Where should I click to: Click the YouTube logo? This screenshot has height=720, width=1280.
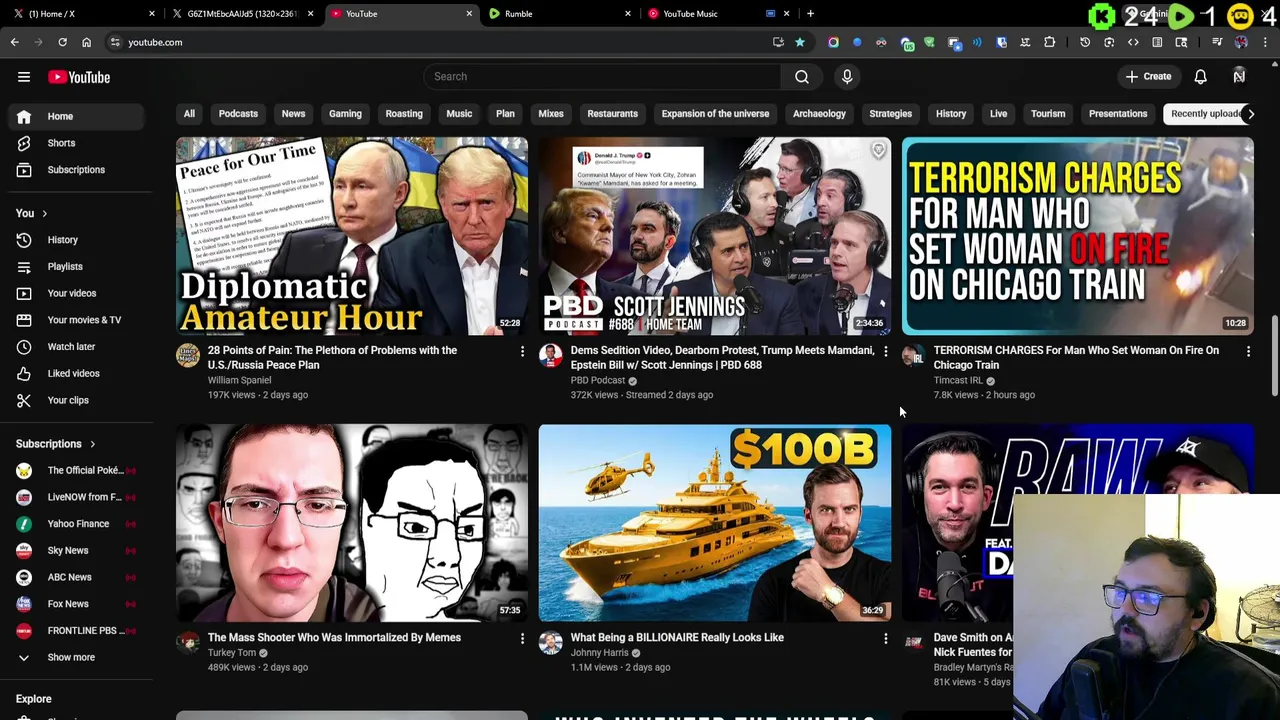pyautogui.click(x=78, y=77)
